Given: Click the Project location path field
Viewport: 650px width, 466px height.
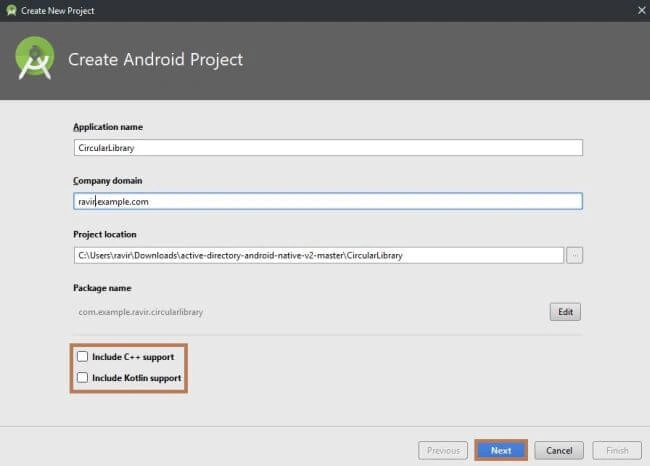Looking at the screenshot, I should pyautogui.click(x=318, y=255).
